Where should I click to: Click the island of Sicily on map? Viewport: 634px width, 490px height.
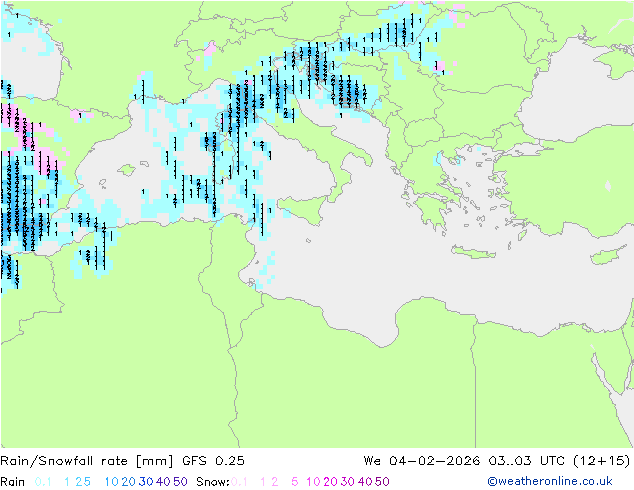coord(304,209)
